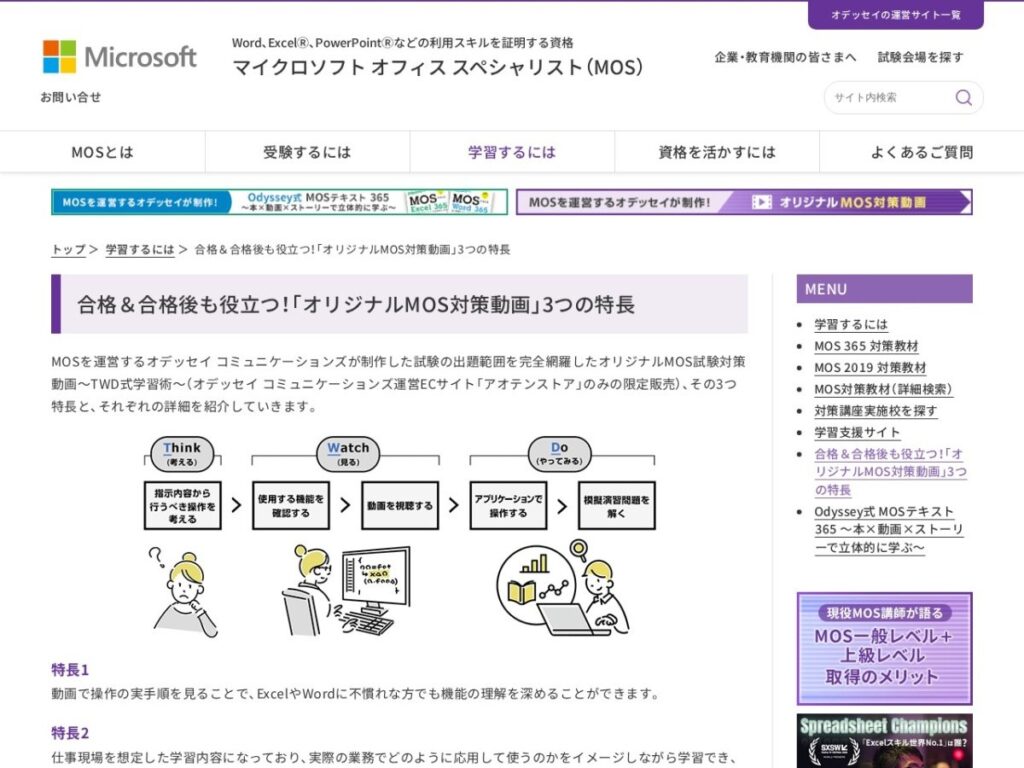
Task: Click the 現役MOS講師が語る banner
Action: coord(884,648)
